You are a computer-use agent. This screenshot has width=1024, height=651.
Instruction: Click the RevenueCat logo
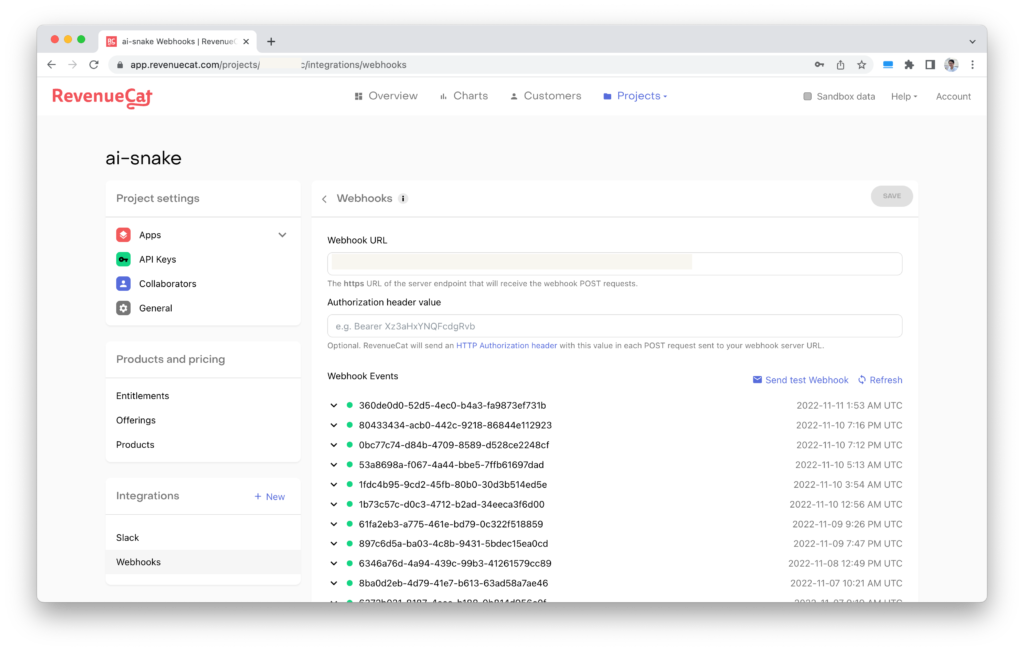102,97
